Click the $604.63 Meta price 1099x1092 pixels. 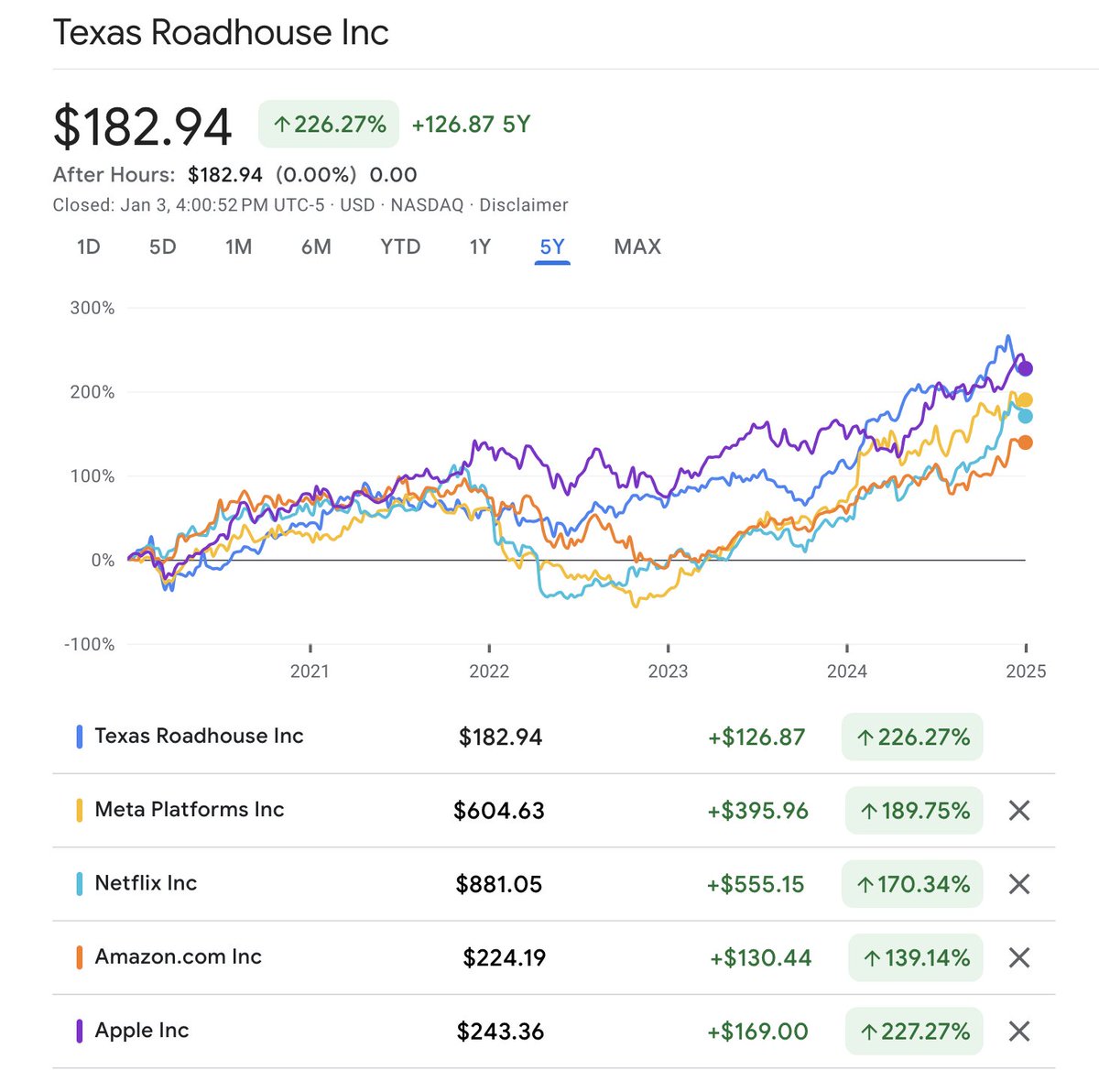[x=499, y=811]
